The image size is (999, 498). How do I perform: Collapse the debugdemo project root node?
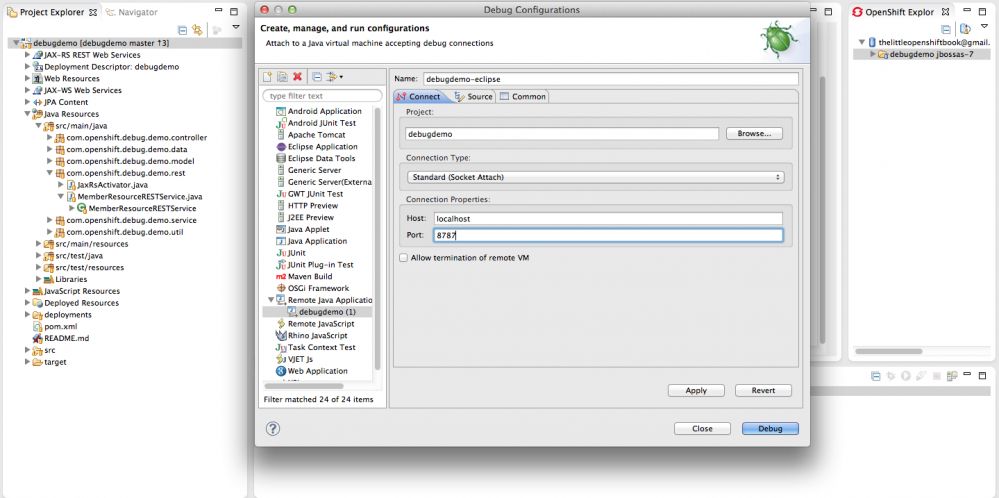(16, 43)
